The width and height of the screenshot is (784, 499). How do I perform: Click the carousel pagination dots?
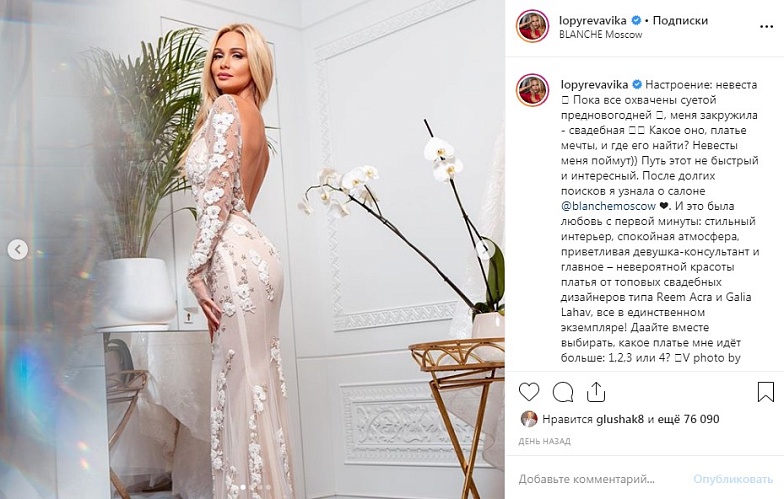255,486
